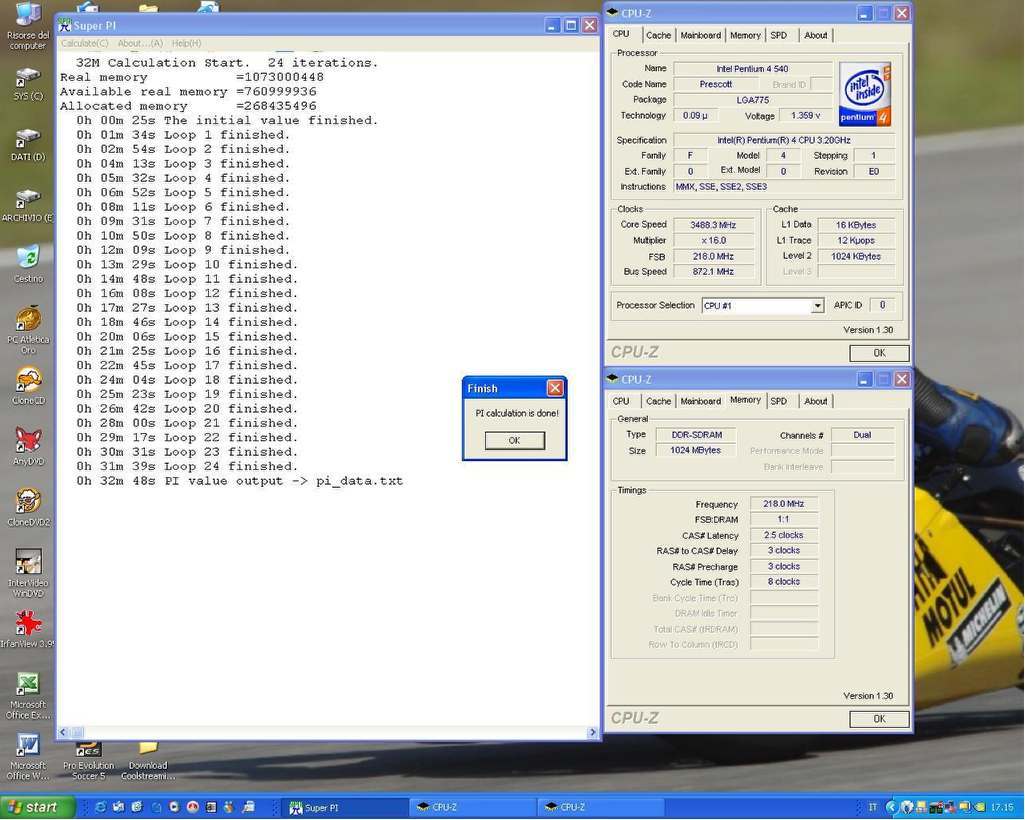This screenshot has height=820, width=1025.
Task: Launch the CloneDVD2 sheep icon
Action: tap(27, 502)
